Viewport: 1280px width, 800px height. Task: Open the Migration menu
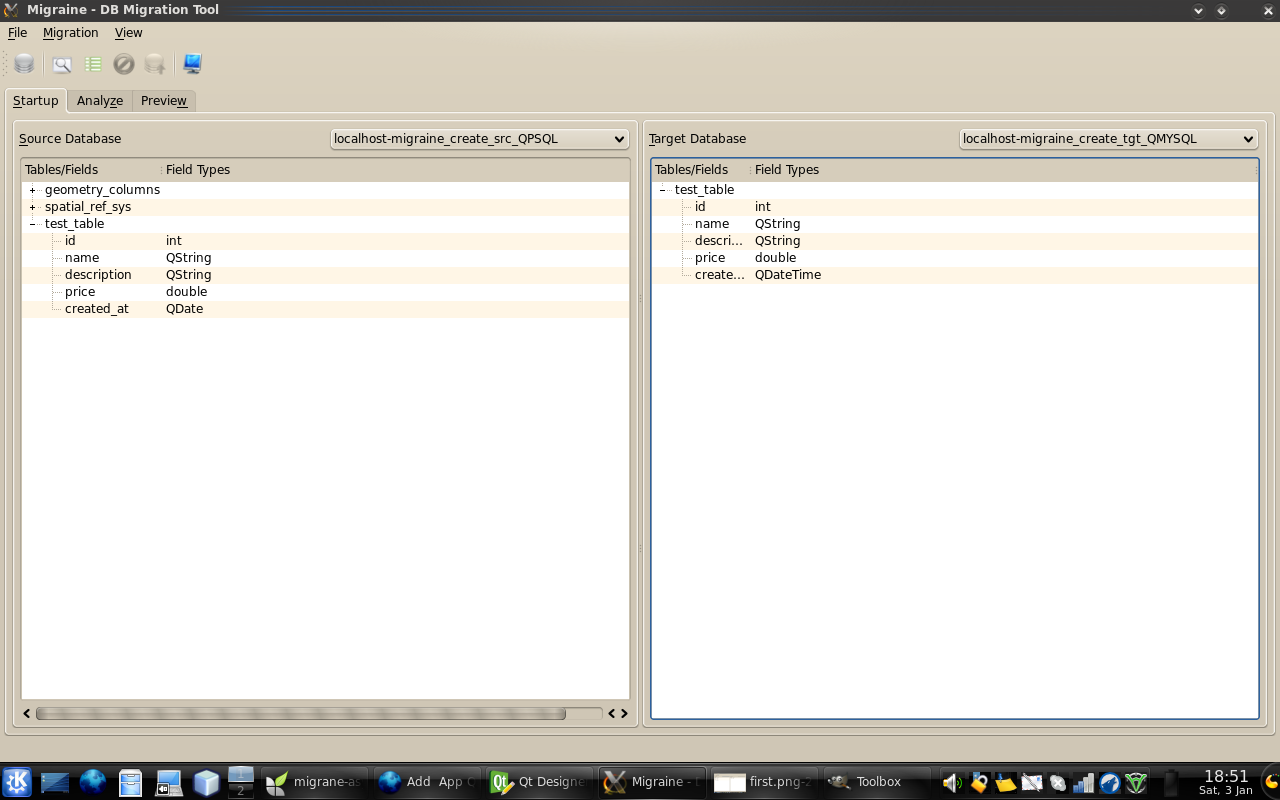[x=71, y=33]
